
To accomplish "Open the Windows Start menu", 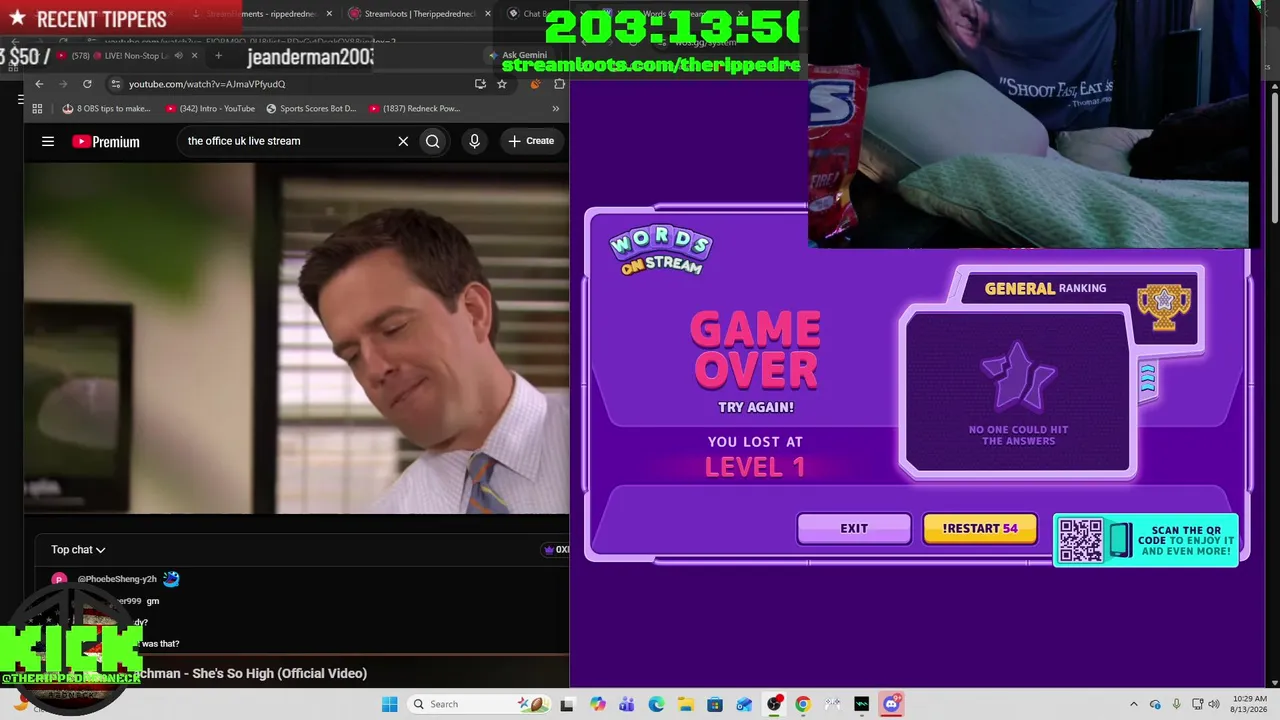I will tap(389, 704).
